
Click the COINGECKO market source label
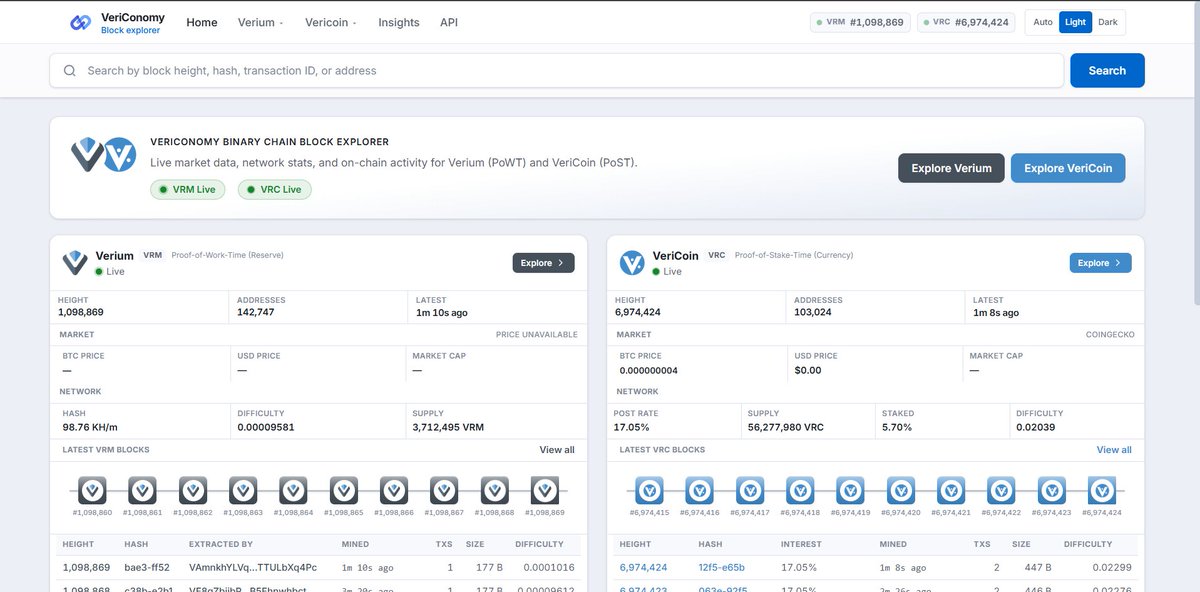pyautogui.click(x=1110, y=335)
